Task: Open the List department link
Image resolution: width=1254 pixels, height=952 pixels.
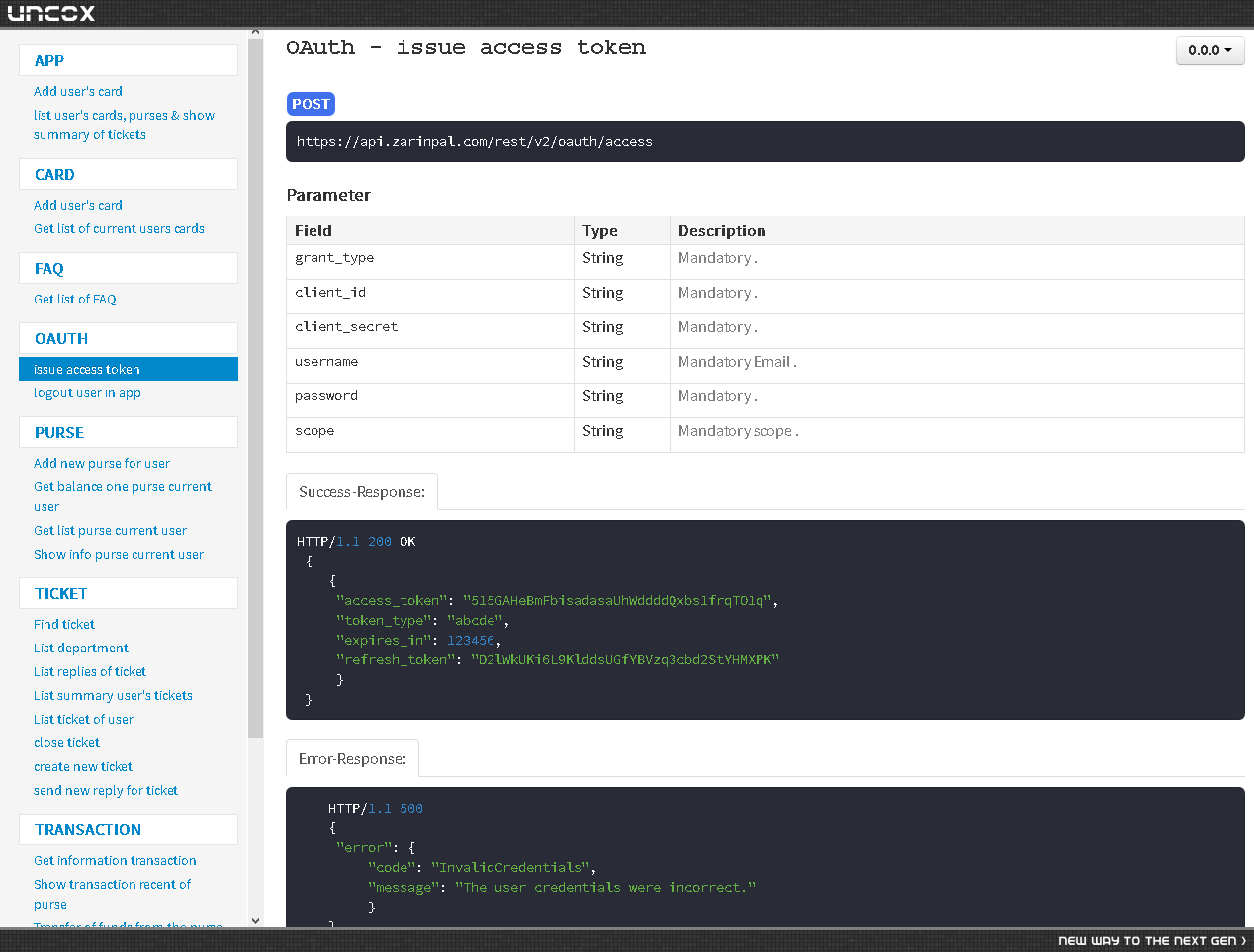Action: (81, 648)
